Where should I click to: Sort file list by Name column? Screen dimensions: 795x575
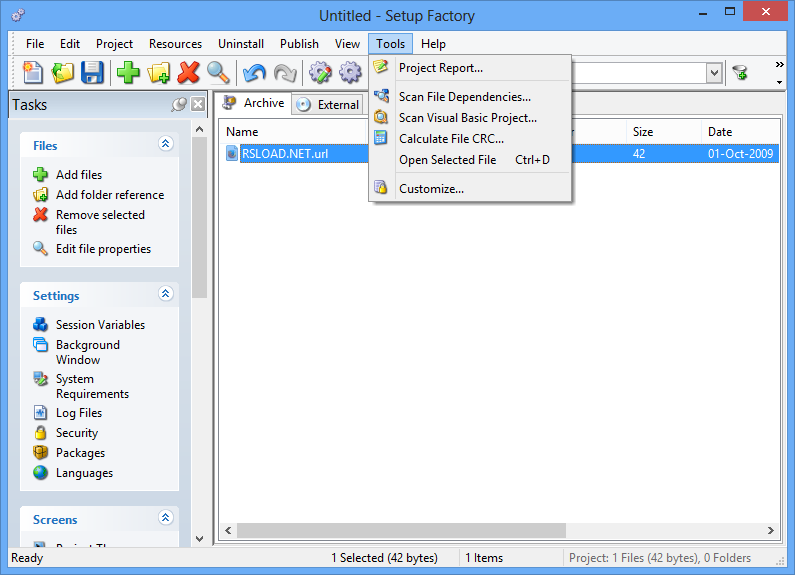click(x=293, y=132)
